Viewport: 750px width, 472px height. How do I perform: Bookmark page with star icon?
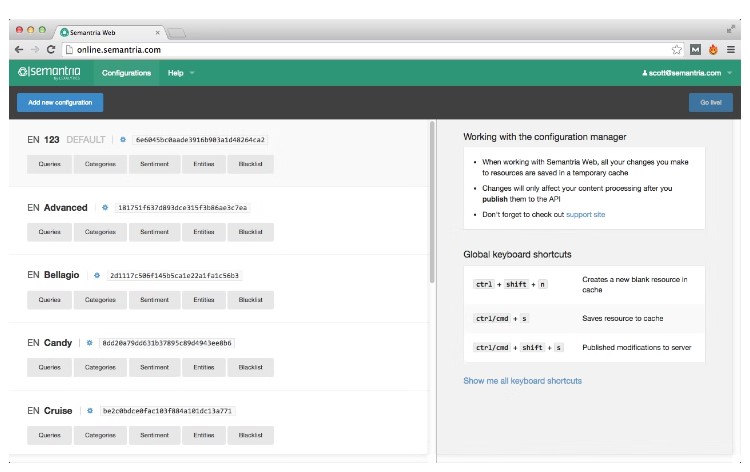point(676,49)
